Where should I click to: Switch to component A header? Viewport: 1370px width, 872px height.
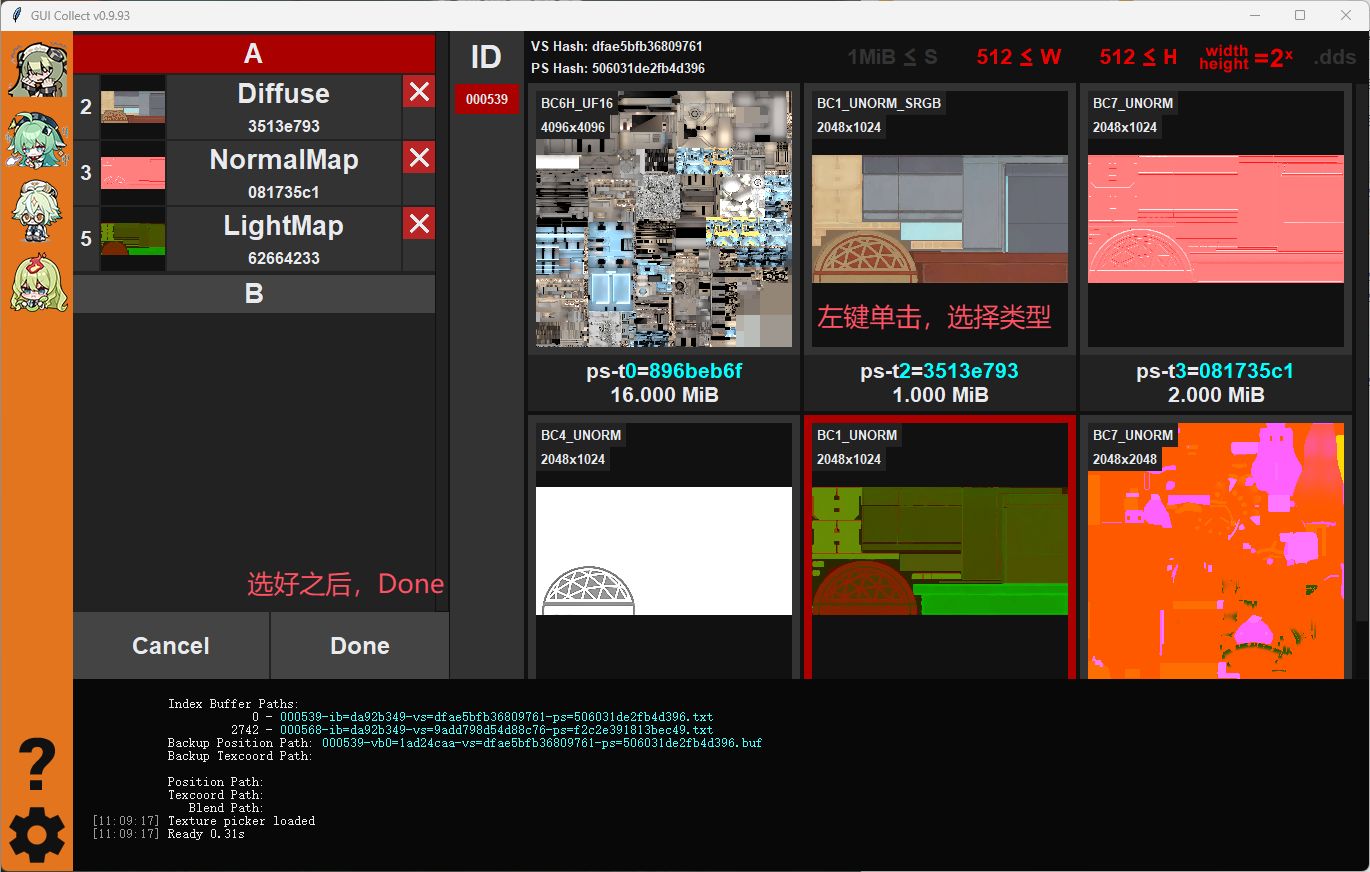point(254,54)
